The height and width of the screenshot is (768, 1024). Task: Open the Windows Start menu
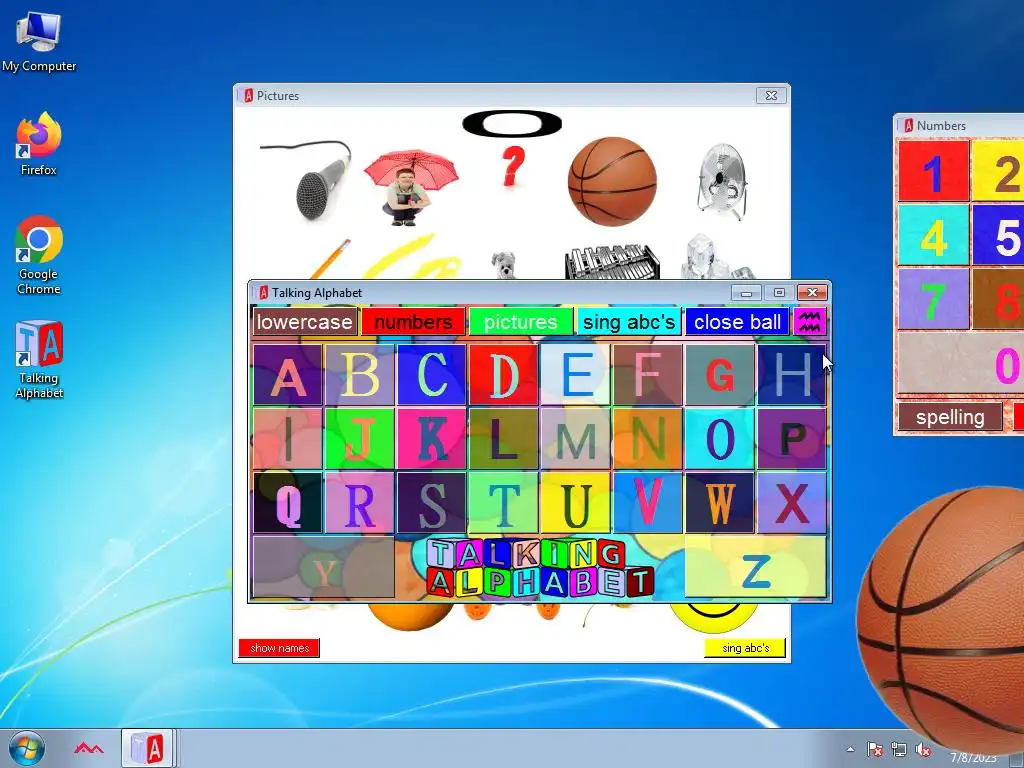27,748
